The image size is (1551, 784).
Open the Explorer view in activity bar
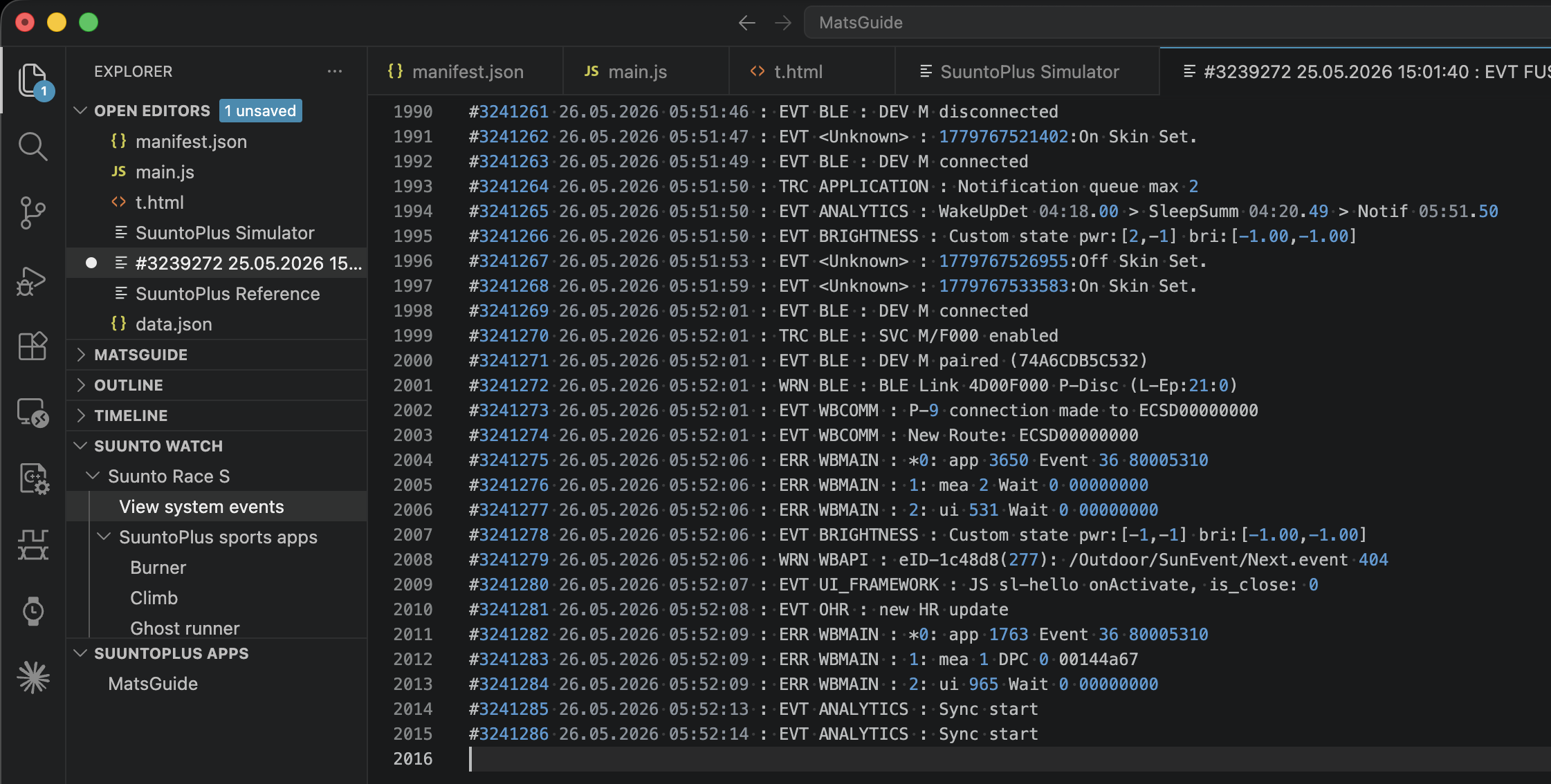[x=33, y=80]
